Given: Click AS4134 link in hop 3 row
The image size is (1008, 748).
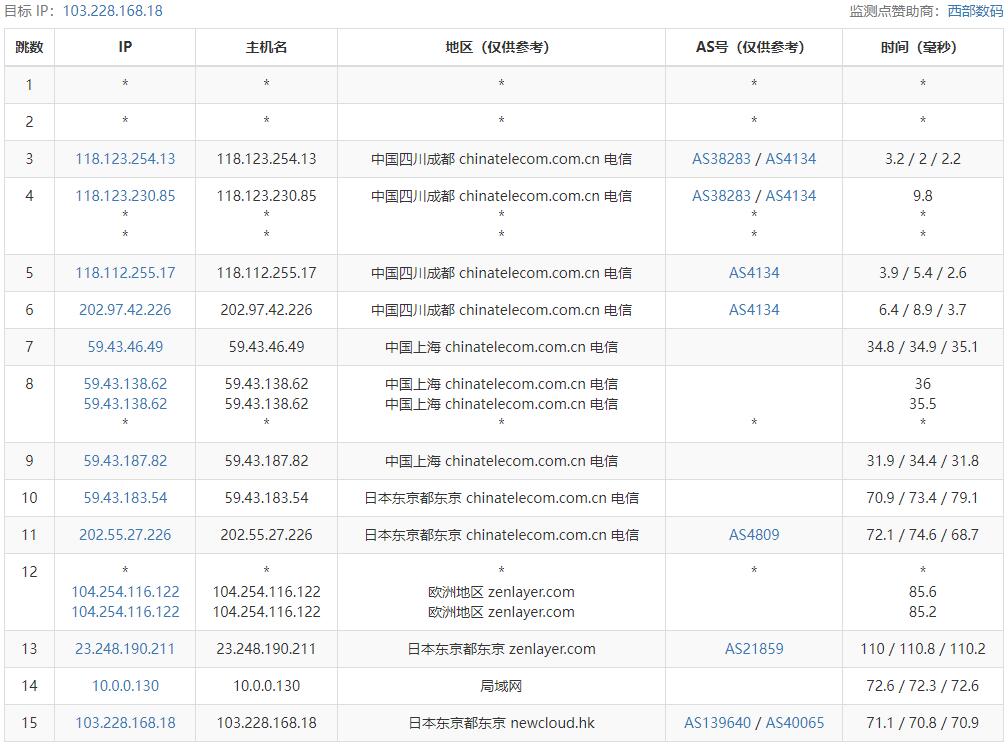Looking at the screenshot, I should (791, 159).
